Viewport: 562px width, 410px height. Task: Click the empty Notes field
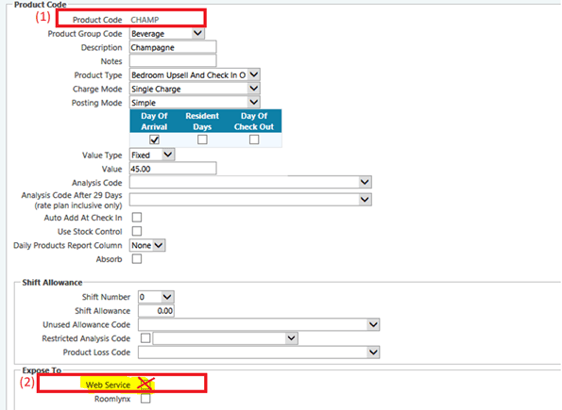coord(173,61)
